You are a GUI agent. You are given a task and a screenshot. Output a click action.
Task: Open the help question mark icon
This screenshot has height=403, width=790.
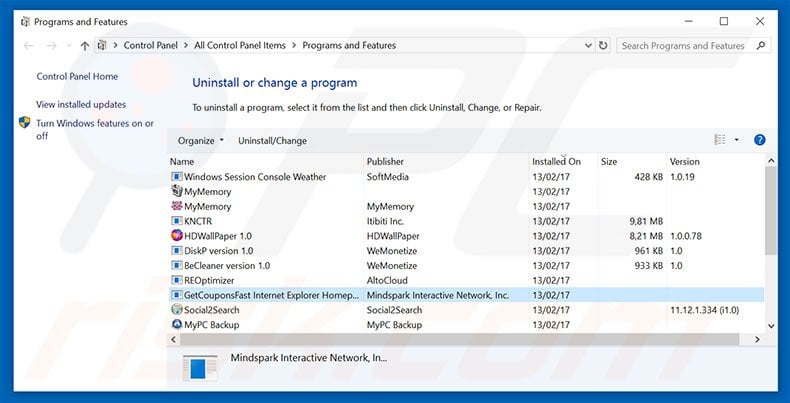tap(760, 140)
